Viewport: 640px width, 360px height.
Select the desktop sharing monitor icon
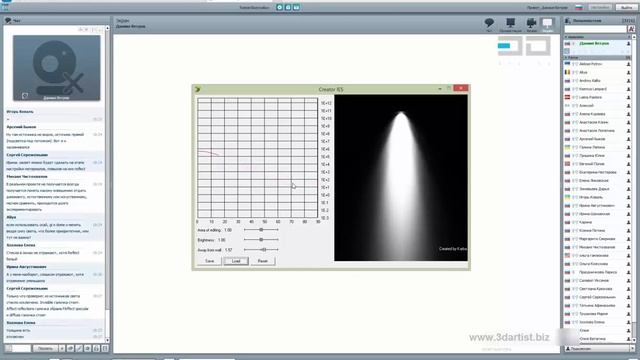tap(510, 23)
